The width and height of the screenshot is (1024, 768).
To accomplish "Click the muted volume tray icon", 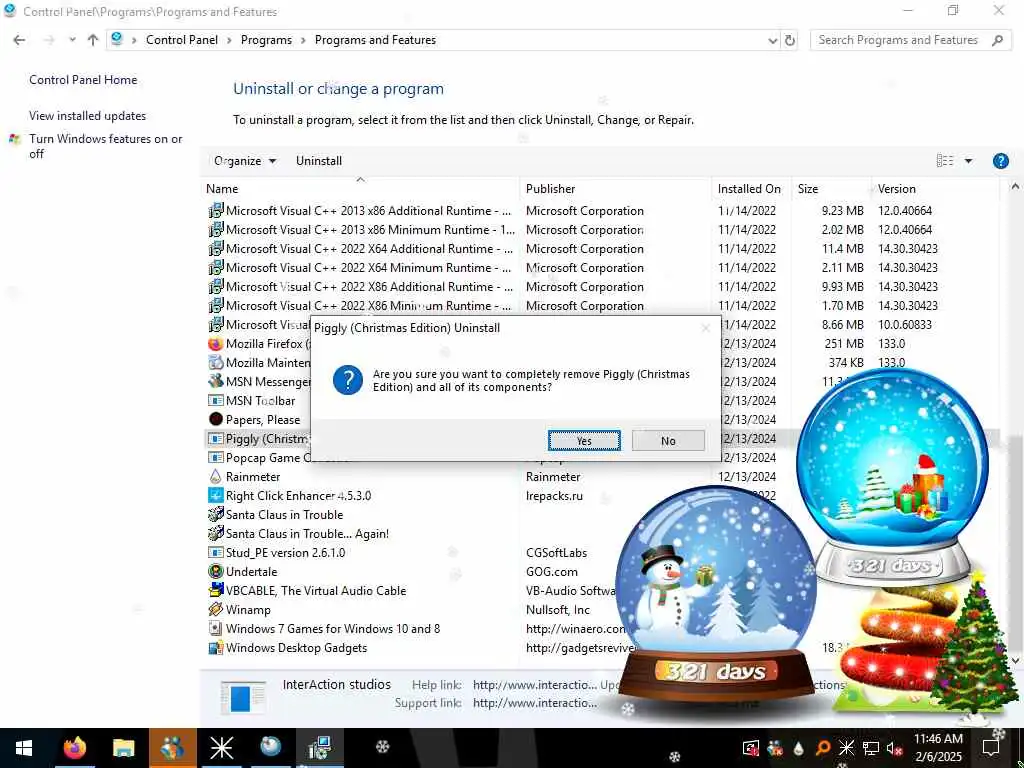I will 894,748.
